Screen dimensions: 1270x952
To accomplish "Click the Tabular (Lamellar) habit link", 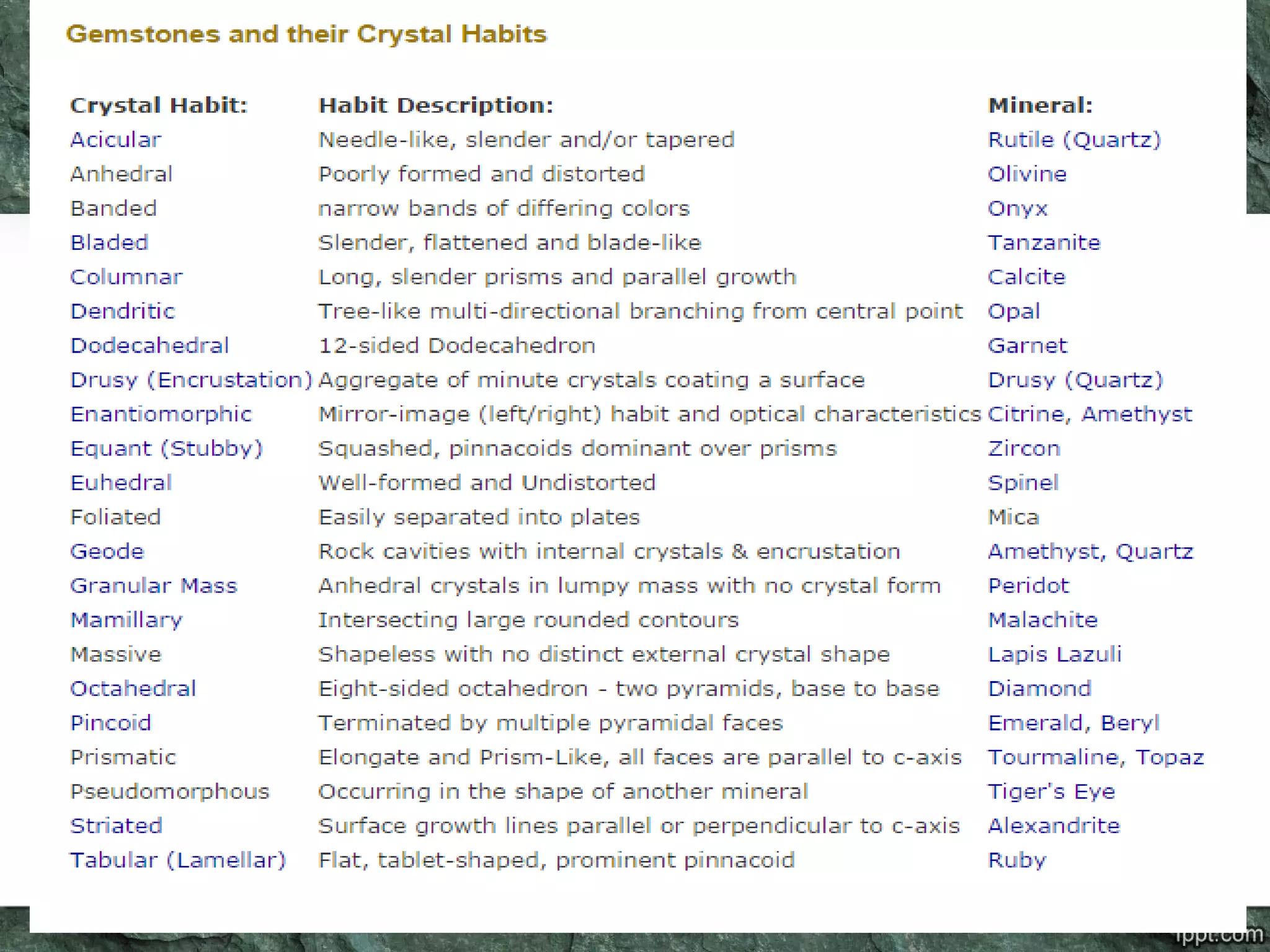I will tap(177, 860).
